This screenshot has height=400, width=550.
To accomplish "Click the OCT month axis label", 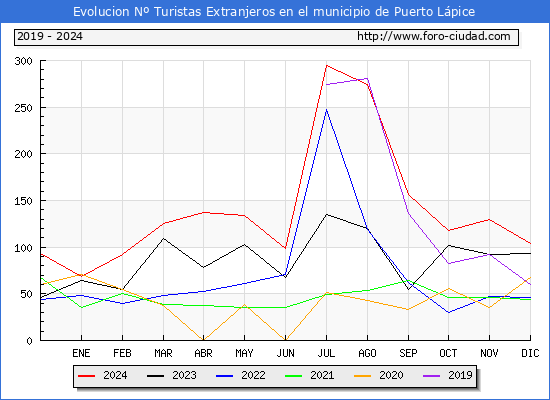I will [448, 353].
